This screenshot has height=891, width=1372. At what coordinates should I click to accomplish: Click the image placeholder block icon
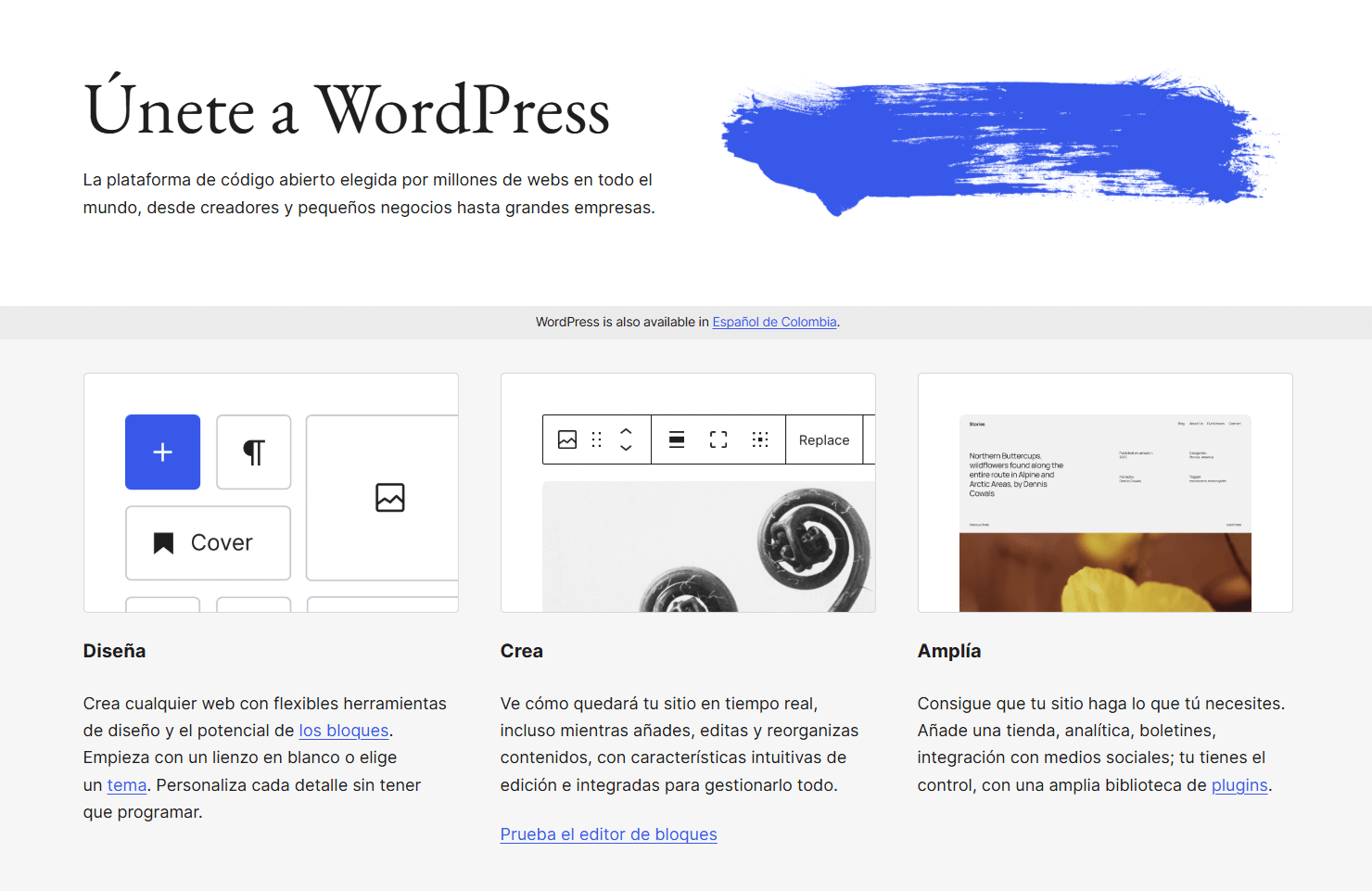(390, 498)
